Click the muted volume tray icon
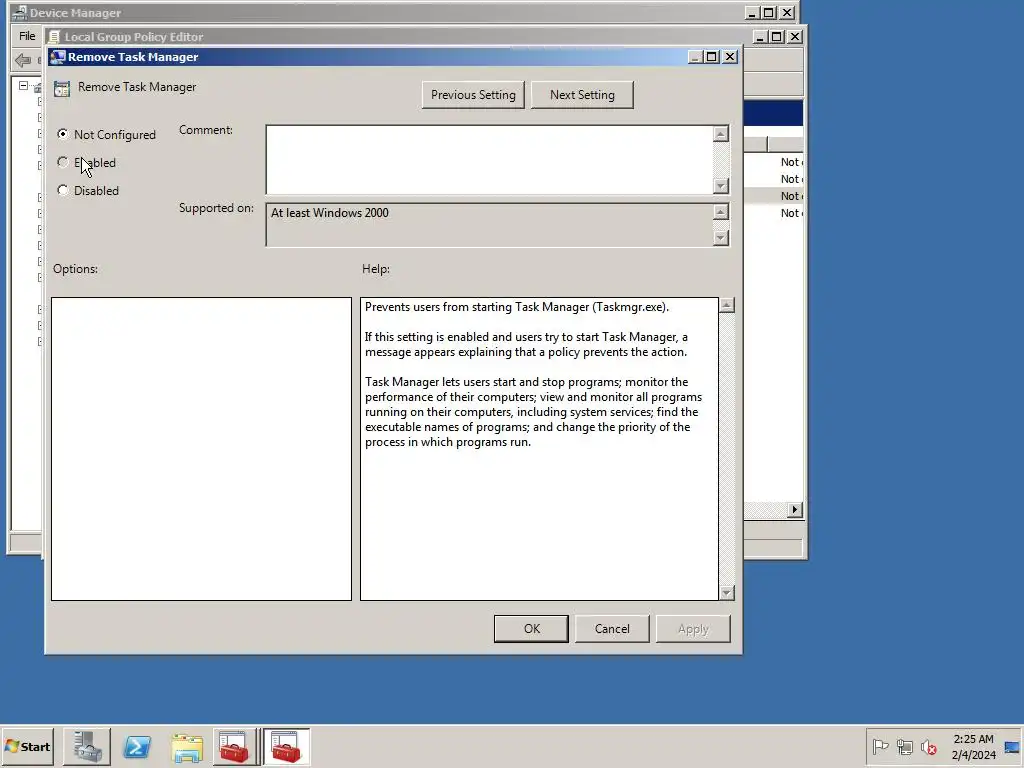 point(929,746)
